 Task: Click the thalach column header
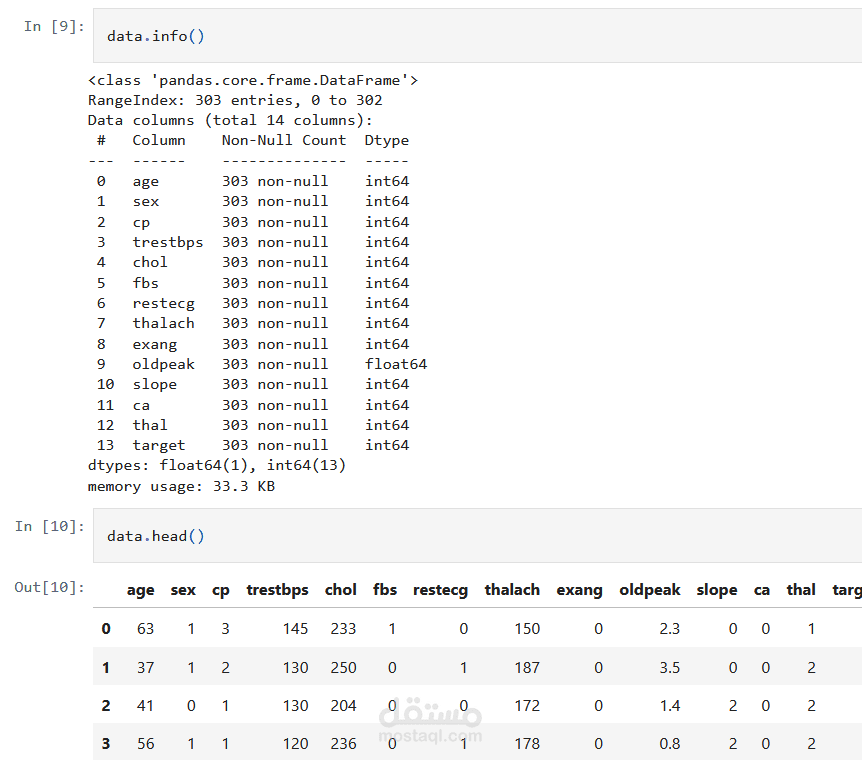pos(512,590)
